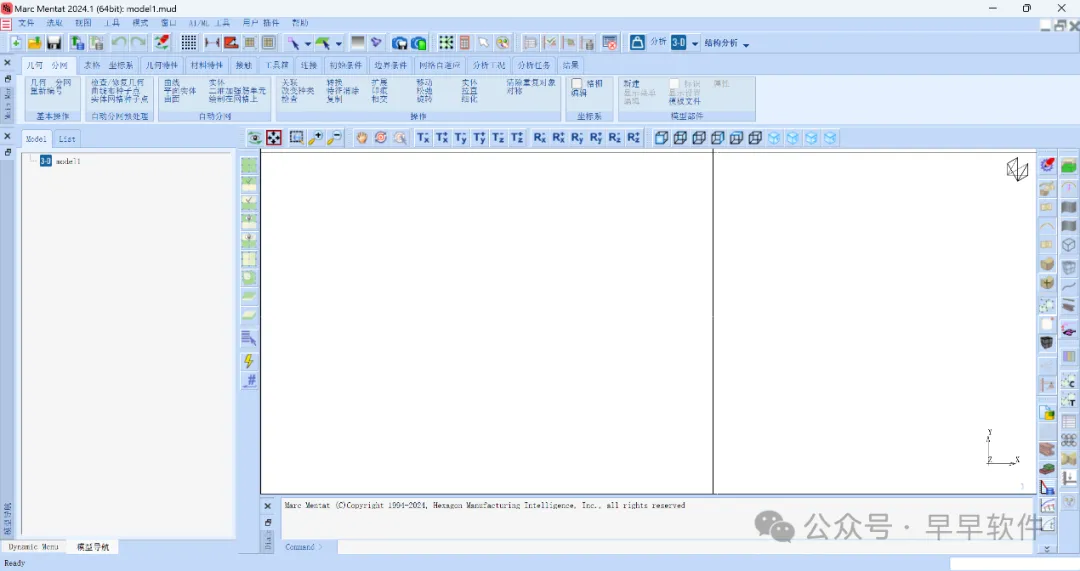This screenshot has height=571, width=1080.
Task: Create a new model file
Action: coord(15,43)
